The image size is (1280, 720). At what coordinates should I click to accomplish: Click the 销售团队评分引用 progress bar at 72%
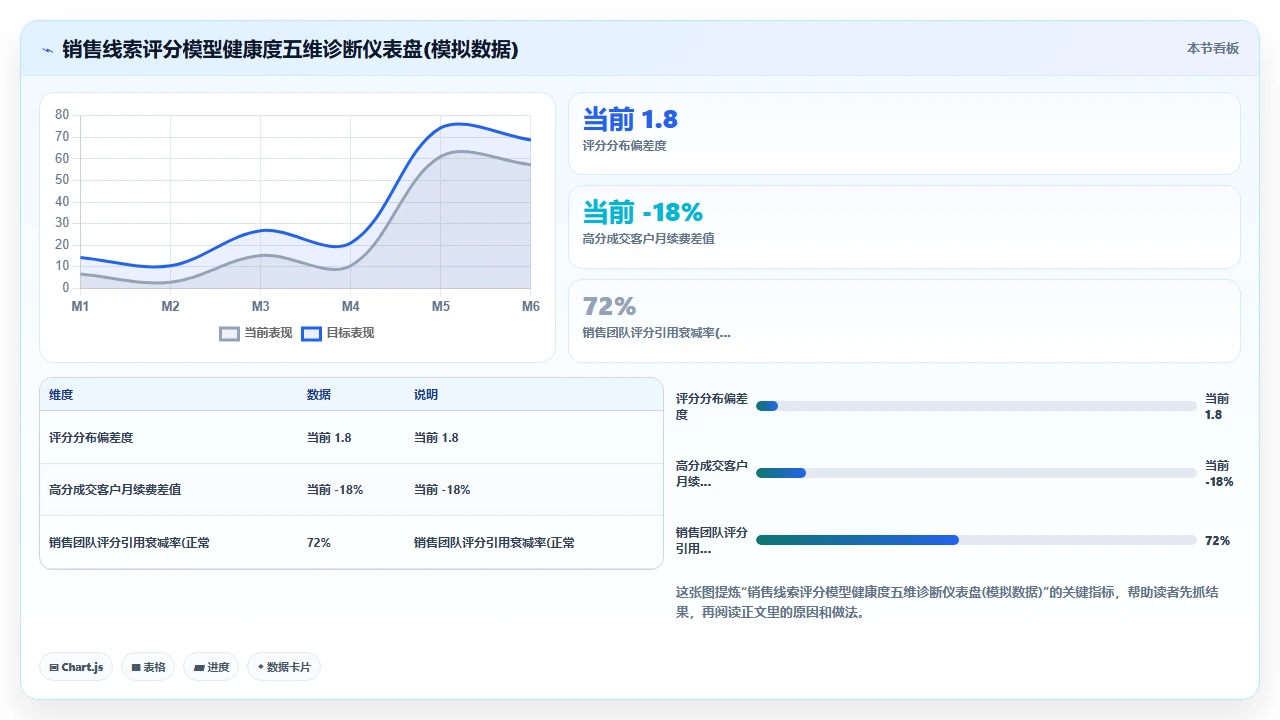pos(976,540)
